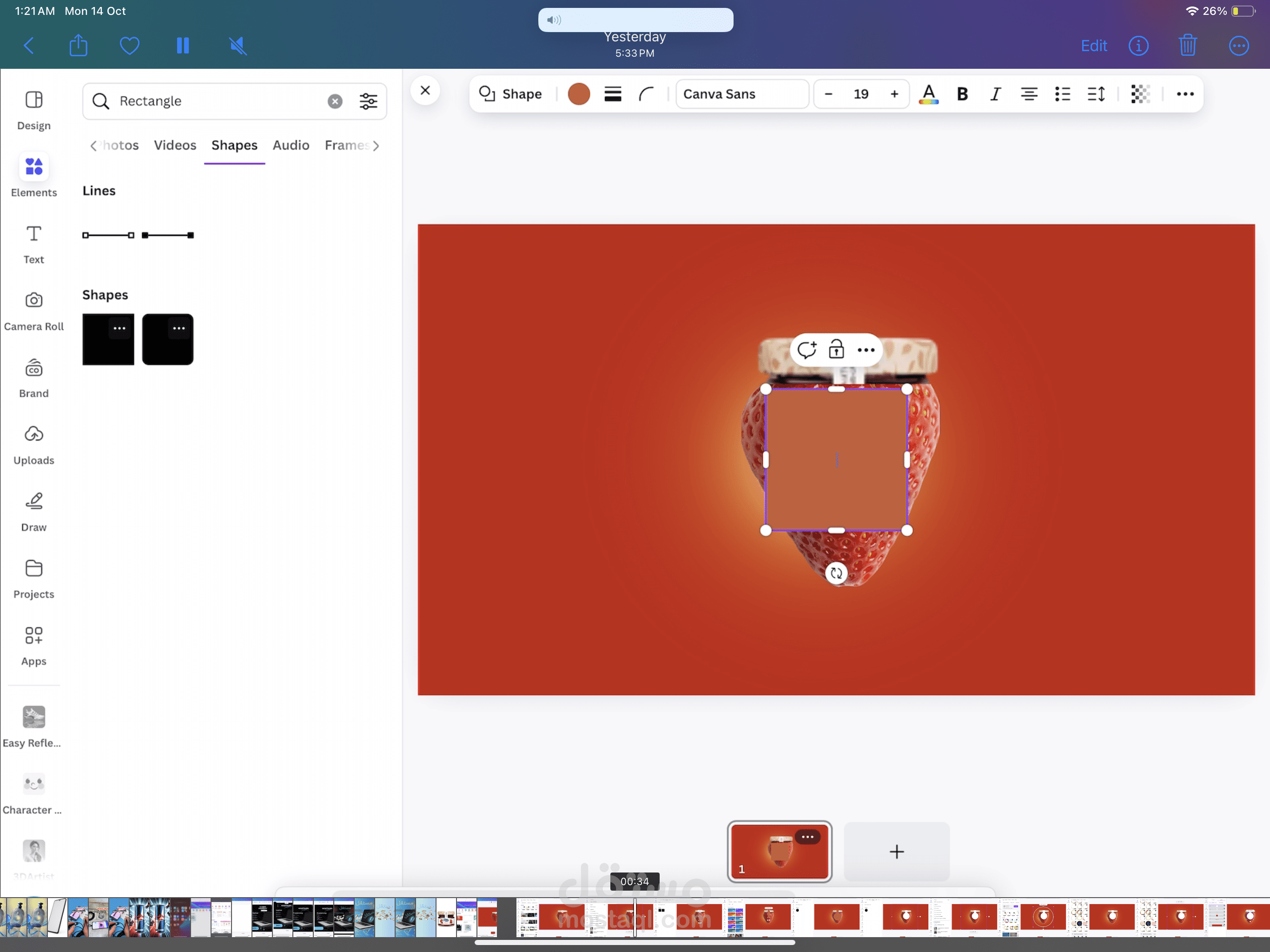Viewport: 1270px width, 952px height.
Task: Click the border style icon
Action: 613,94
